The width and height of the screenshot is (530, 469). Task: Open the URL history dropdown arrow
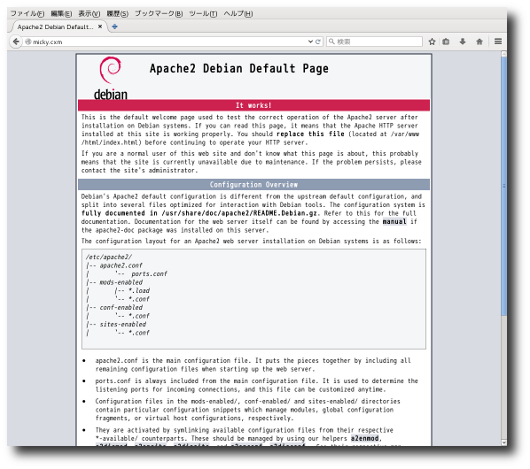(x=310, y=42)
